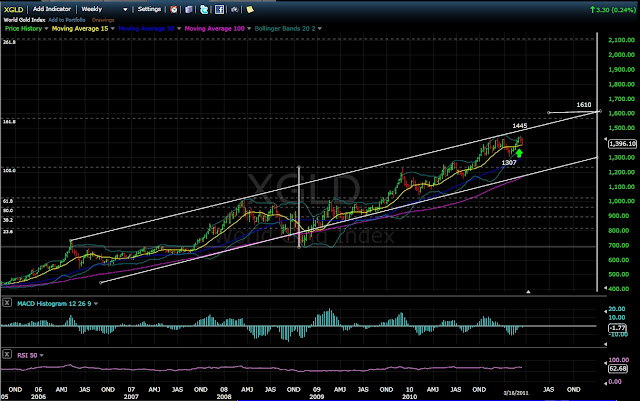Click Moving Average 50 label
Screen dimensions: 640x401
(146, 29)
